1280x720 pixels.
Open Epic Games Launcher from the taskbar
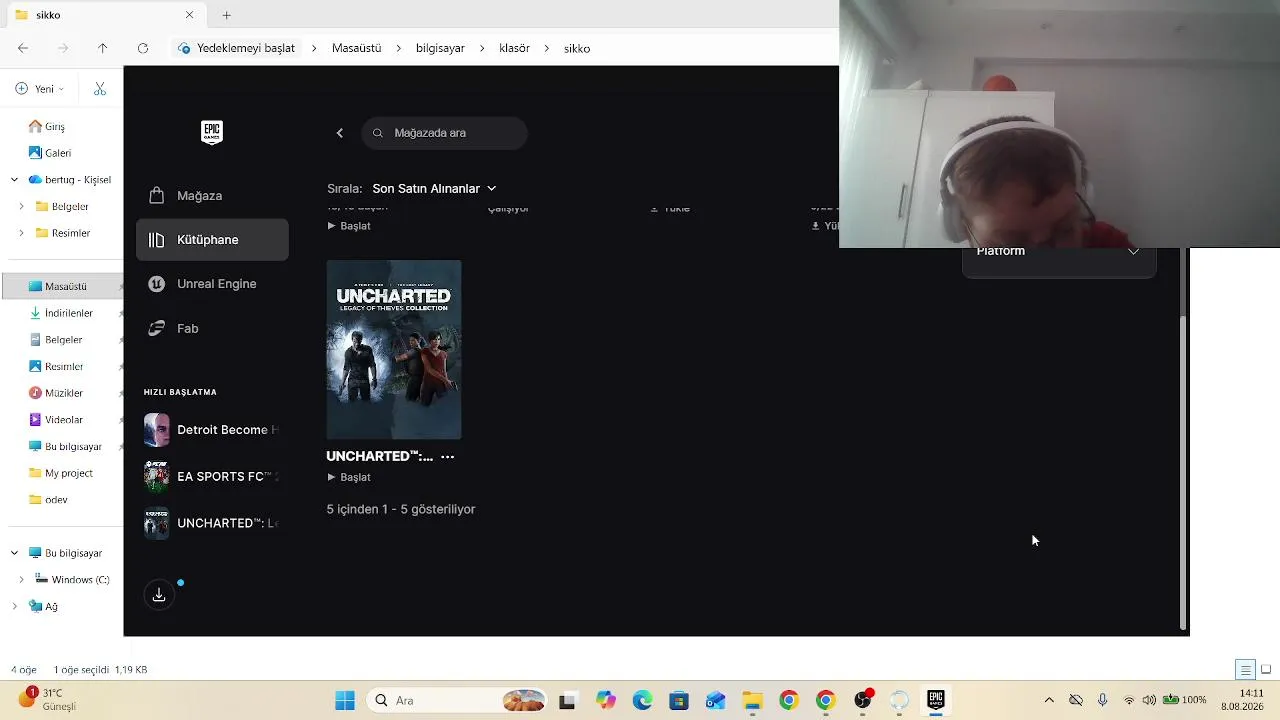point(936,700)
